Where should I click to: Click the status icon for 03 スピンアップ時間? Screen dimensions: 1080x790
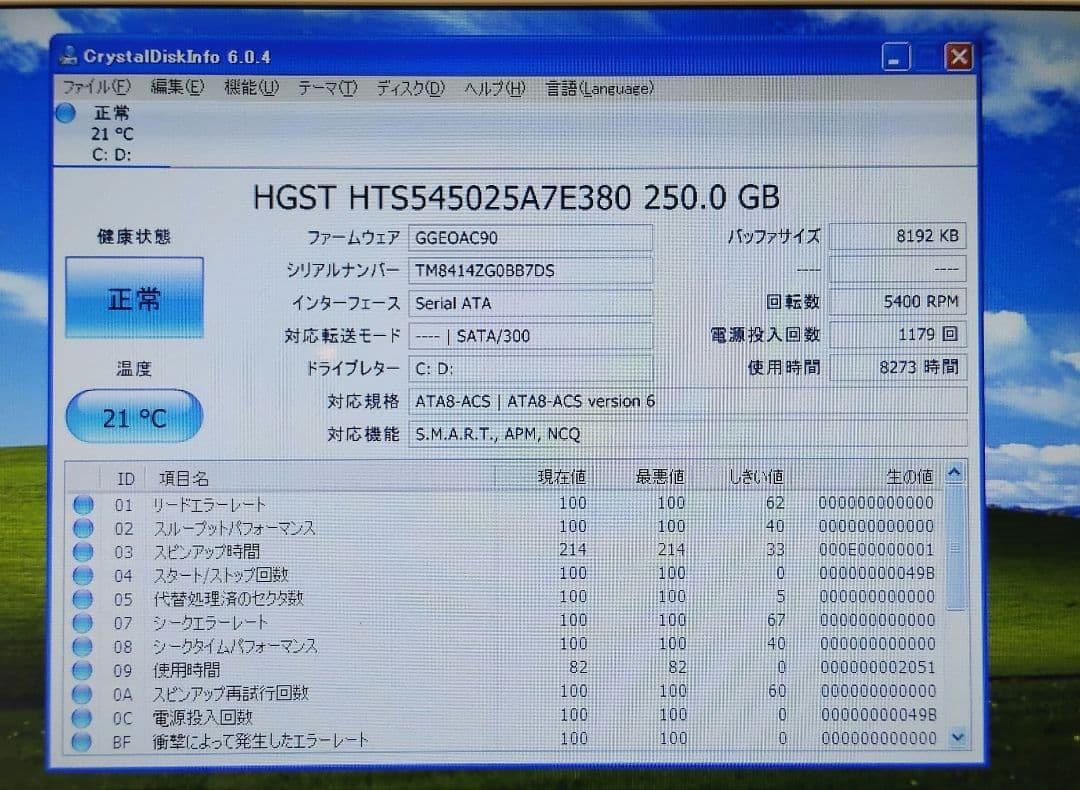(83, 552)
